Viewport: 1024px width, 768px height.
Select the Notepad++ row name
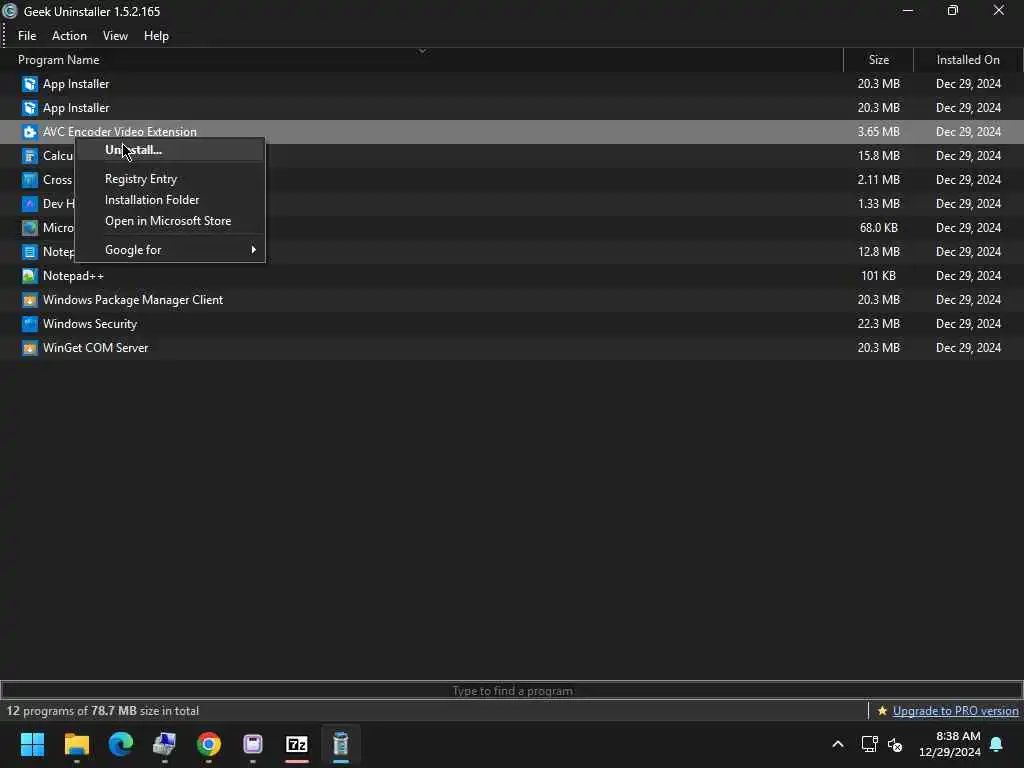pyautogui.click(x=73, y=276)
